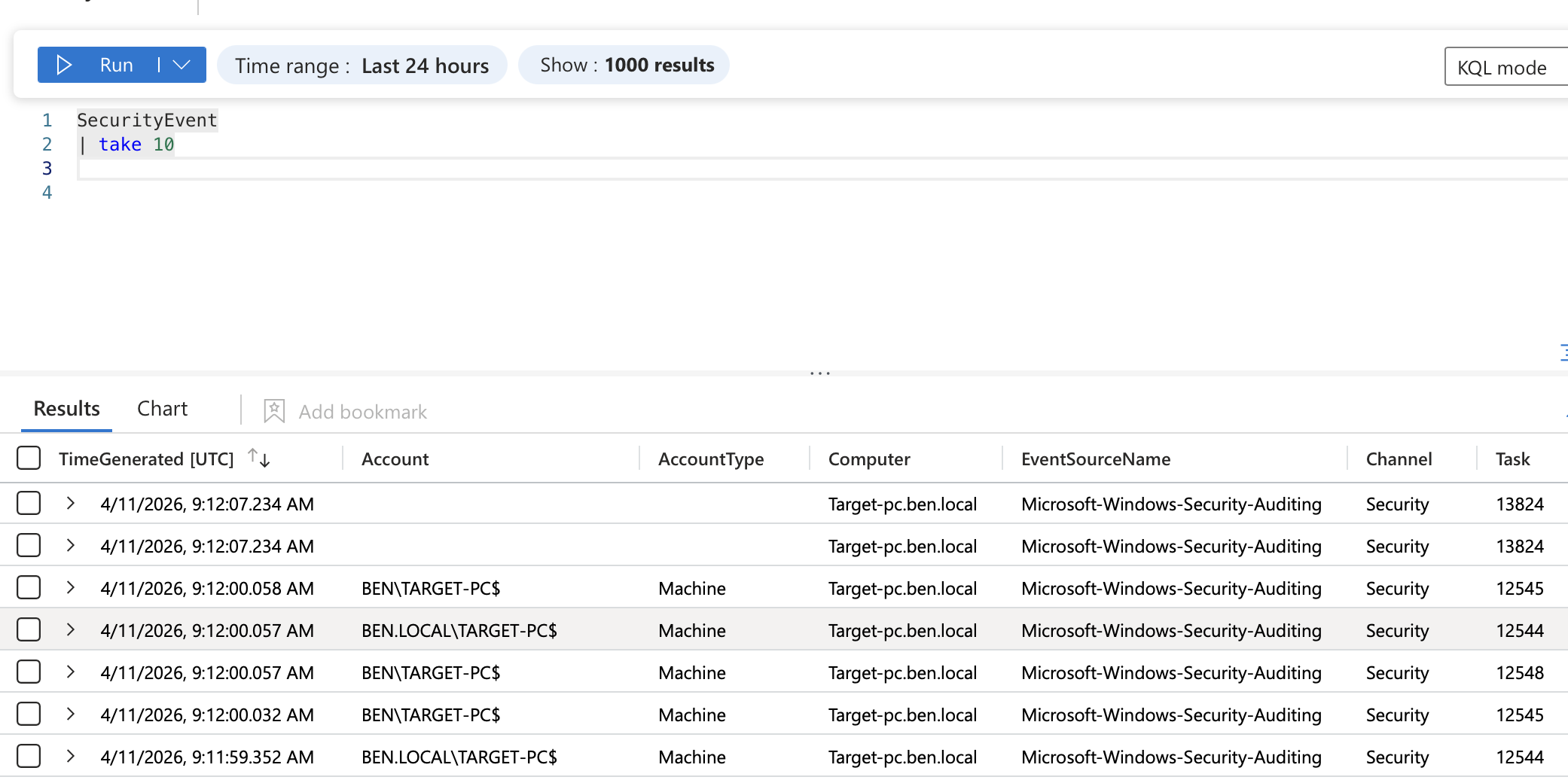Switch to the Chart tab

tap(162, 408)
